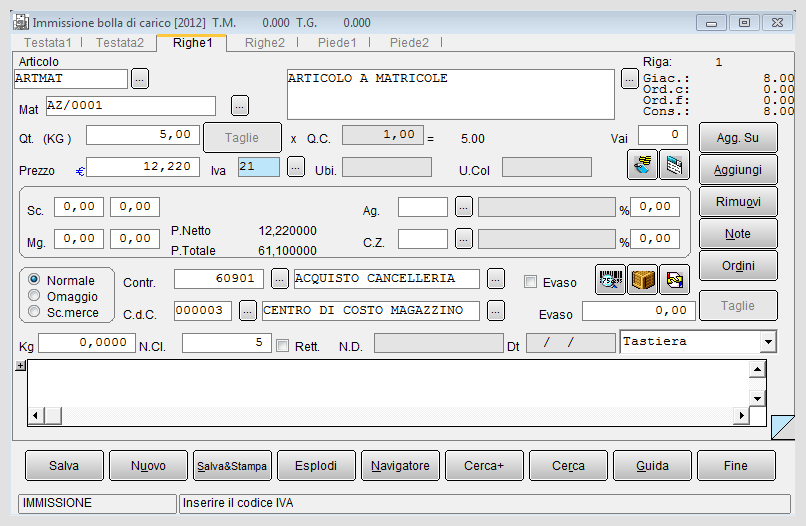This screenshot has height=526, width=806.
Task: Click the C.d.C. code field 000003
Action: click(203, 311)
